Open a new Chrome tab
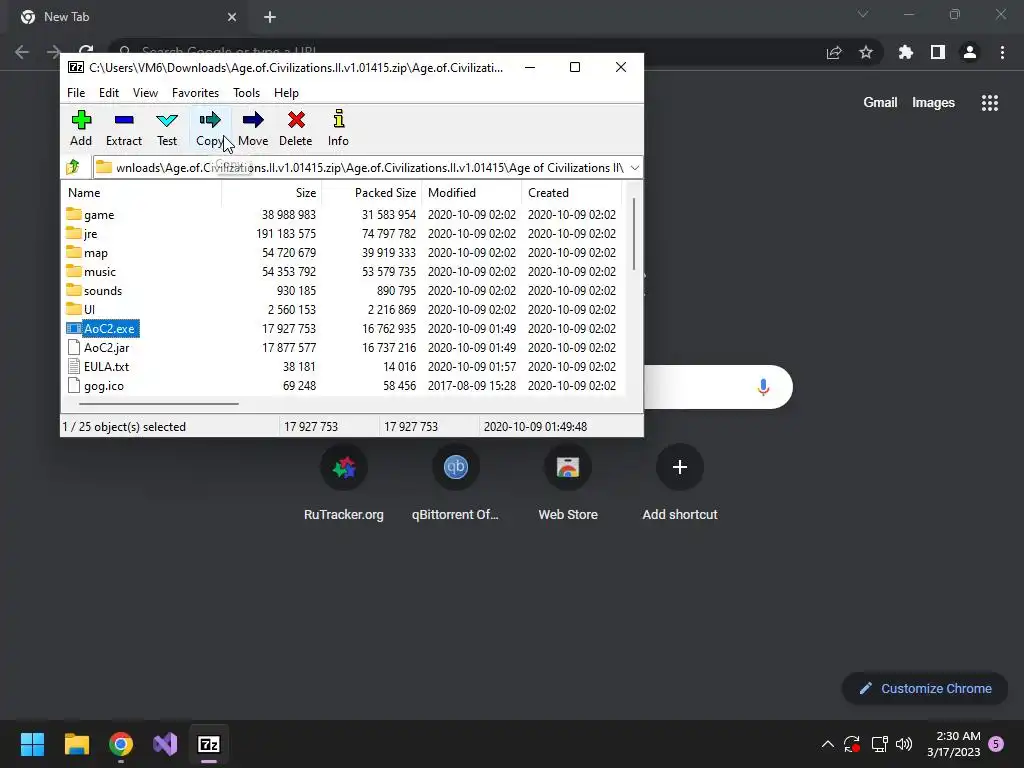 click(270, 17)
